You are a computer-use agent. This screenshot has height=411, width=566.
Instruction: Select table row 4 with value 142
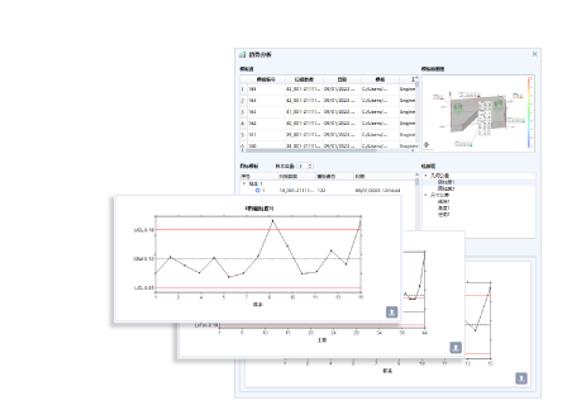328,123
